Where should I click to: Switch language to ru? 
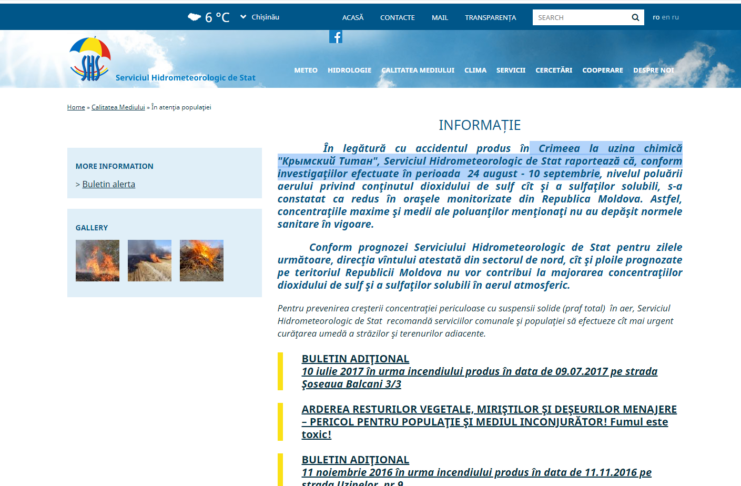[x=675, y=17]
